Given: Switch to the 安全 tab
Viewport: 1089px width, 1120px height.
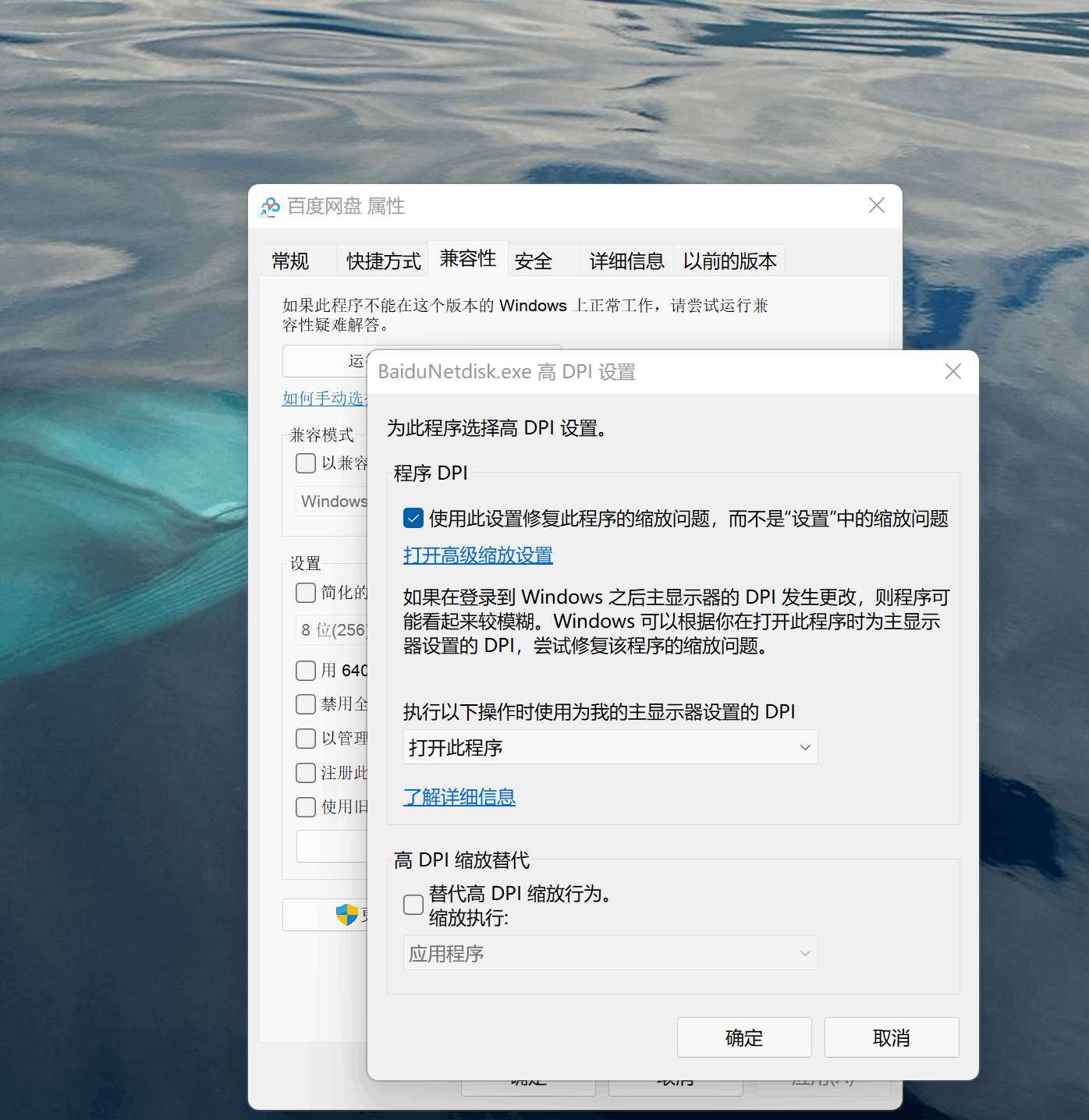Looking at the screenshot, I should pos(533,260).
